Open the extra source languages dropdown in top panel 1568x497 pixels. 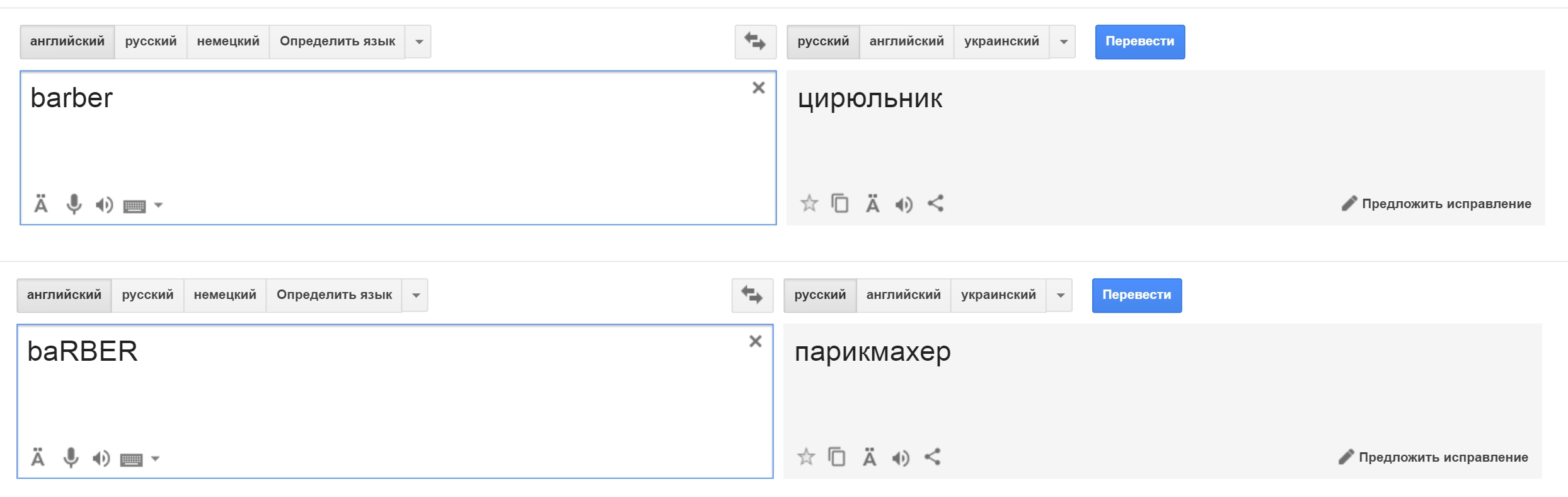click(418, 41)
